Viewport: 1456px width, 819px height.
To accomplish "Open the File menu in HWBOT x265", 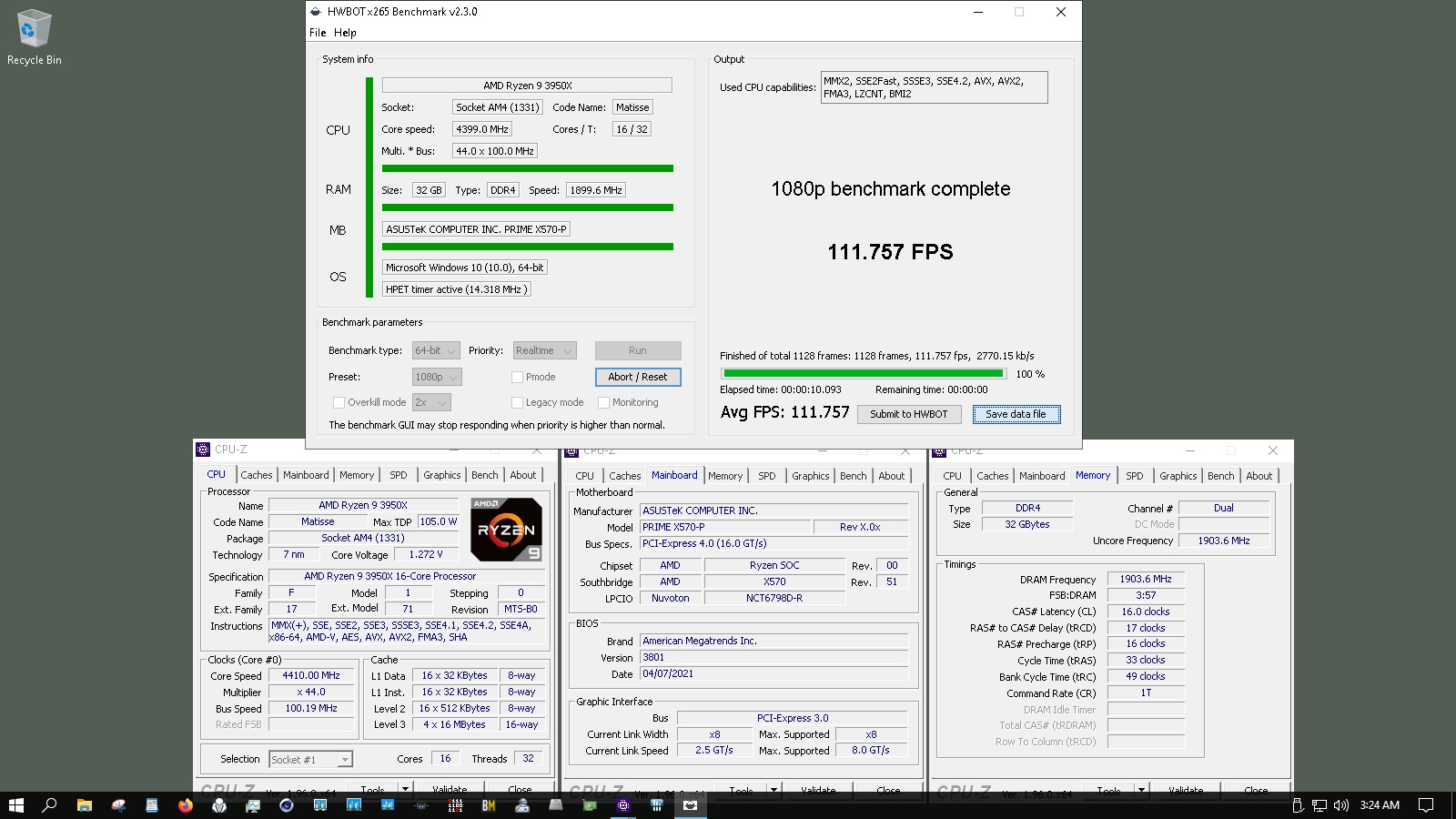I will coord(318,33).
